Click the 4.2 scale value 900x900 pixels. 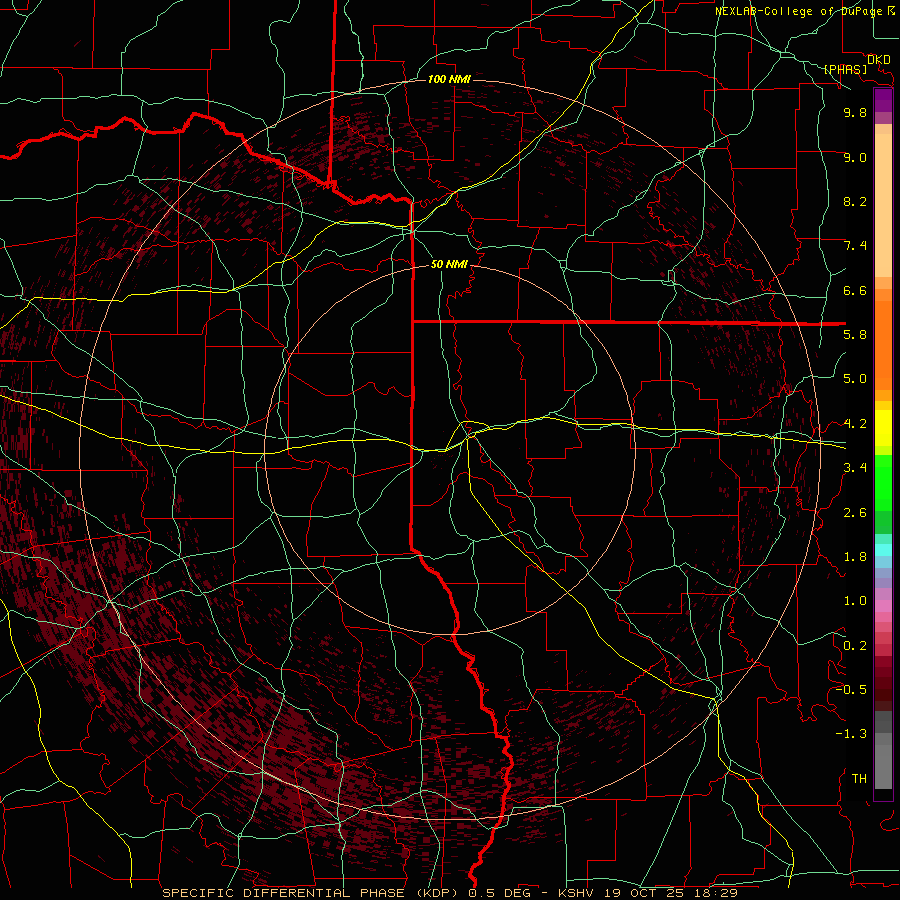855,424
